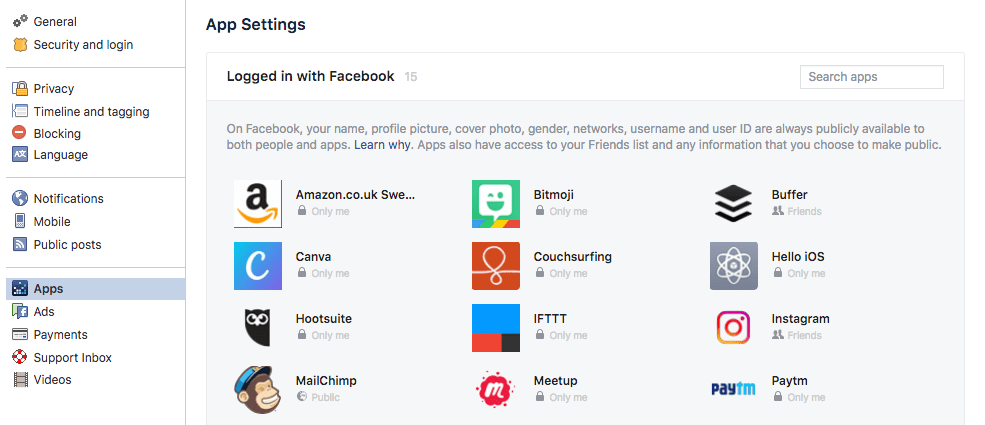
Task: Click the Buffer stacked layers icon
Action: pyautogui.click(x=733, y=203)
